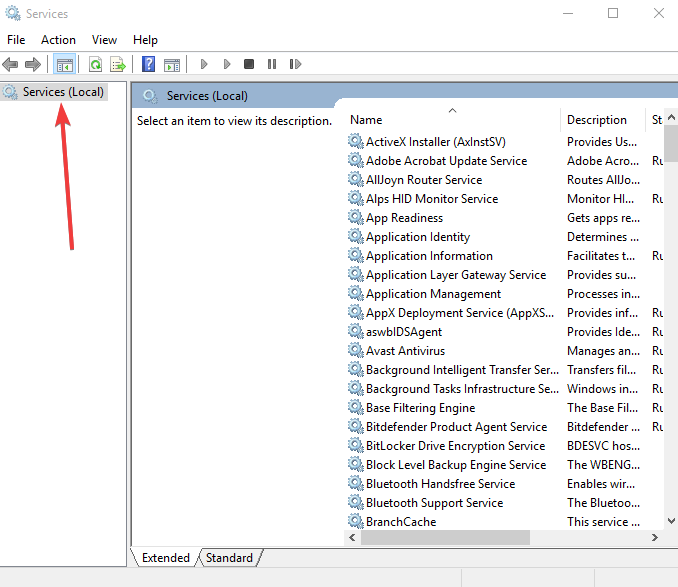The image size is (678, 587).
Task: Select Block Level Backup Engine Service
Action: coord(456,465)
